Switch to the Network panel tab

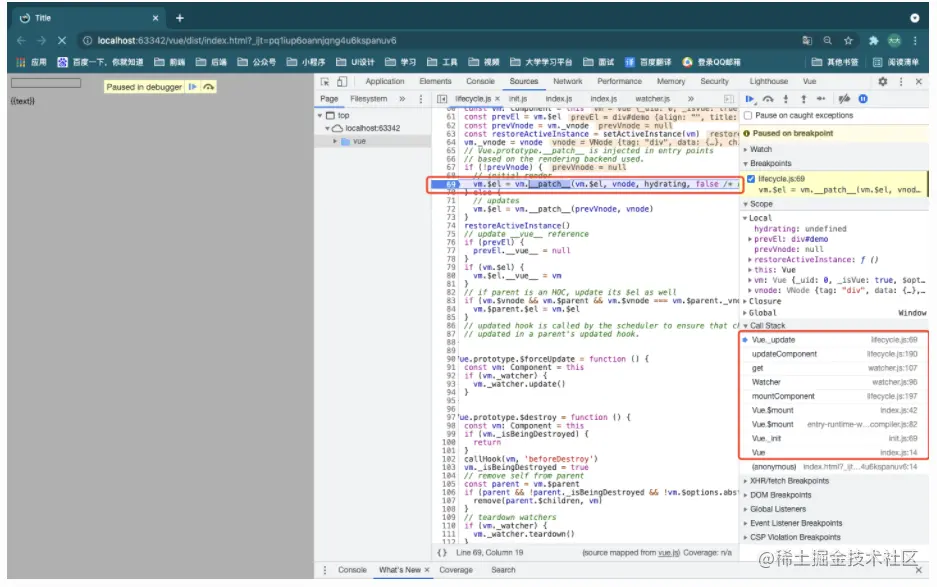tap(567, 81)
